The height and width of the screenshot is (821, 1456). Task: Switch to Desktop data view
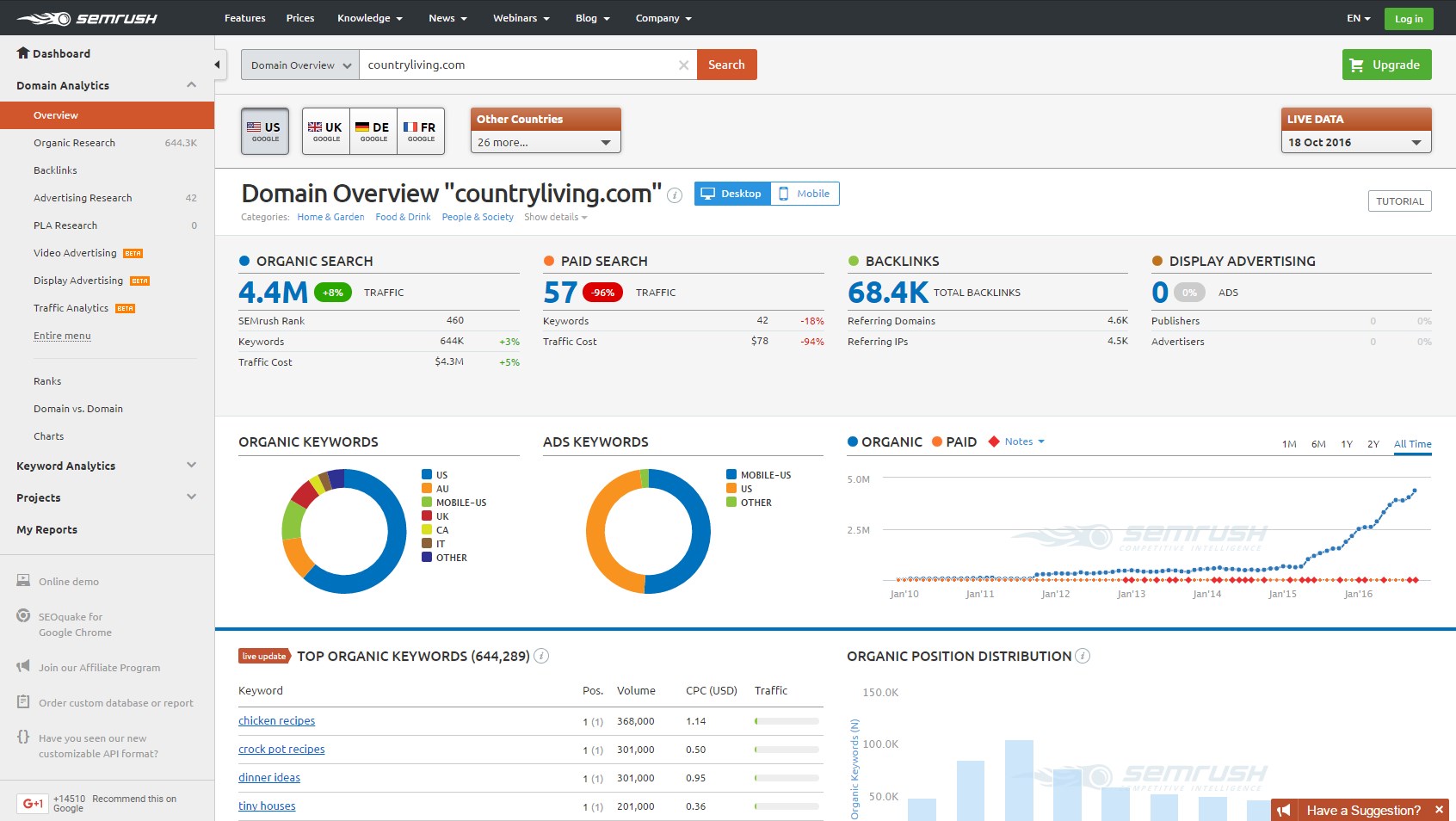click(732, 194)
